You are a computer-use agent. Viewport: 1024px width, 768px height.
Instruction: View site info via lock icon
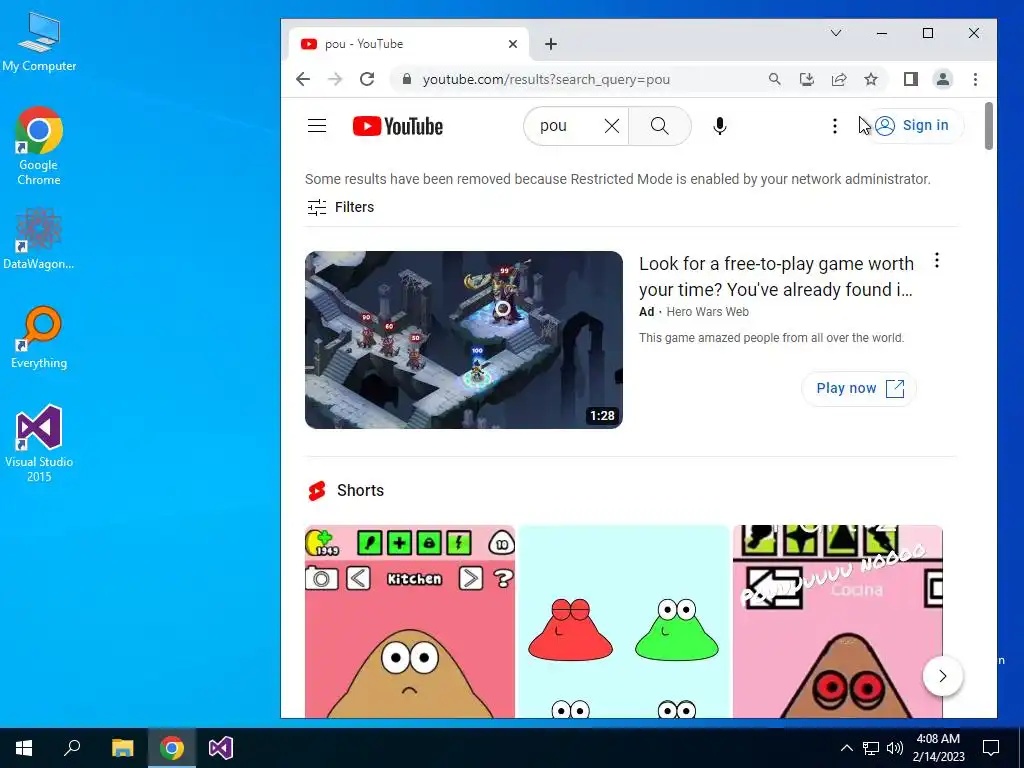pyautogui.click(x=406, y=80)
